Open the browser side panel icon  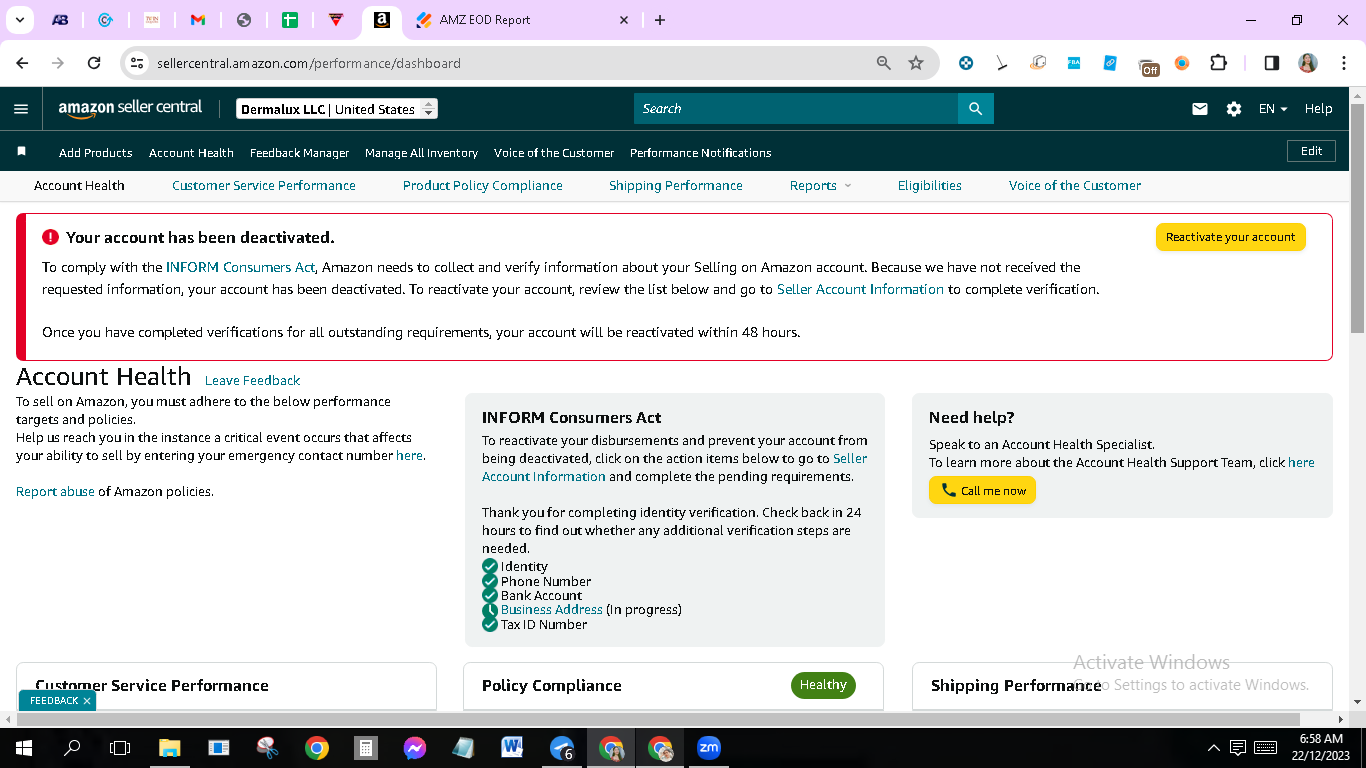click(1272, 63)
